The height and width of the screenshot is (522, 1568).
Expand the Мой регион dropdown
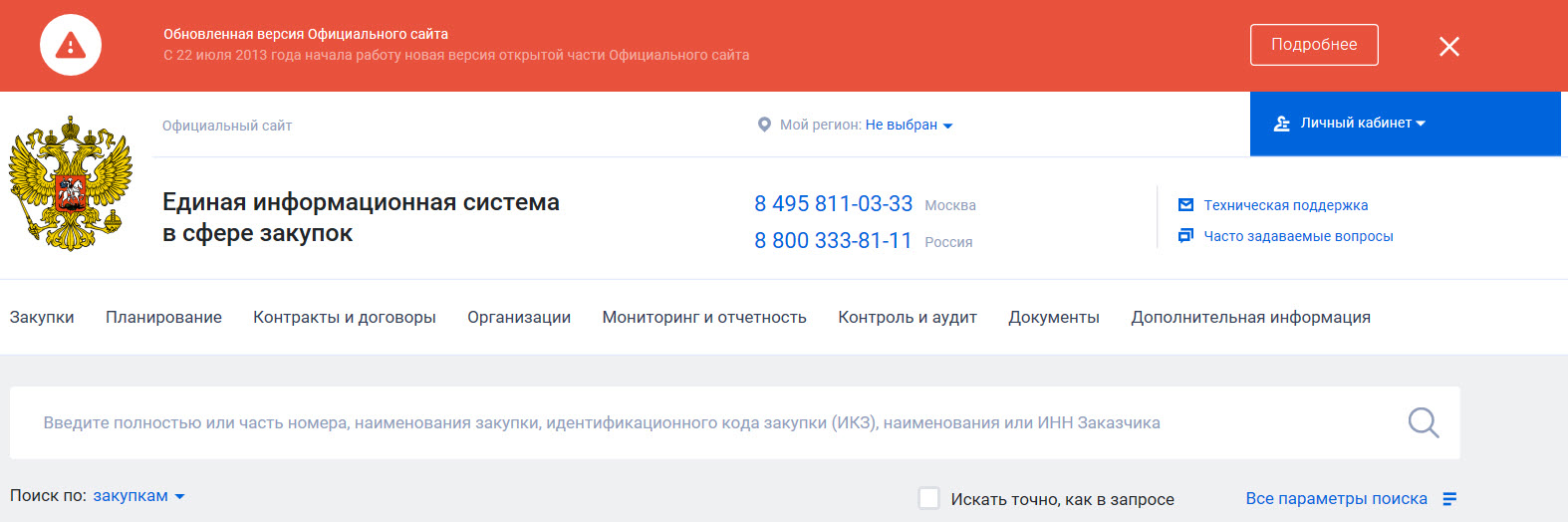pos(908,126)
